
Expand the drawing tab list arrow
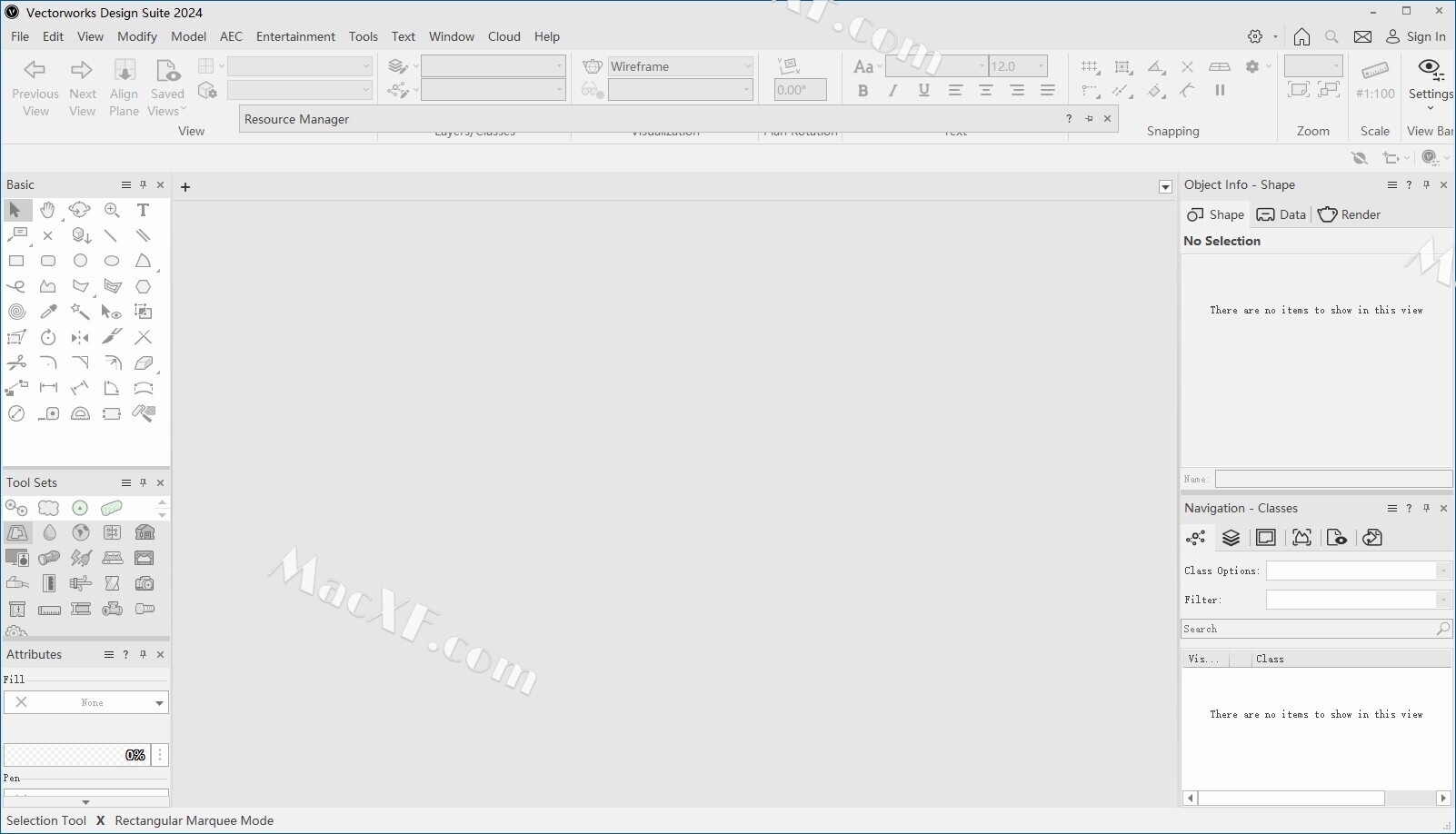point(1165,187)
